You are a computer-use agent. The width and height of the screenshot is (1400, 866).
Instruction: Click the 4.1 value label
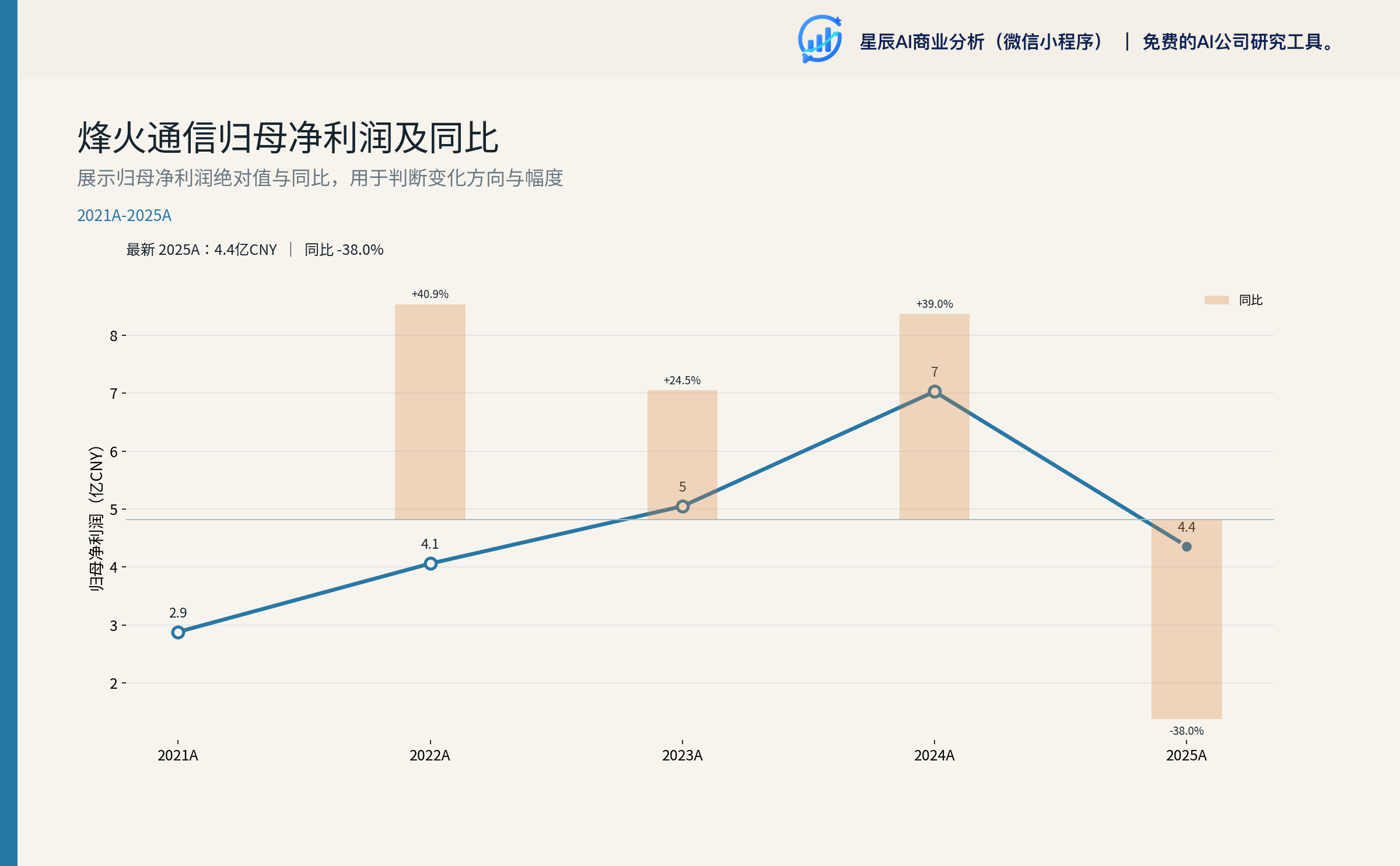tap(430, 544)
